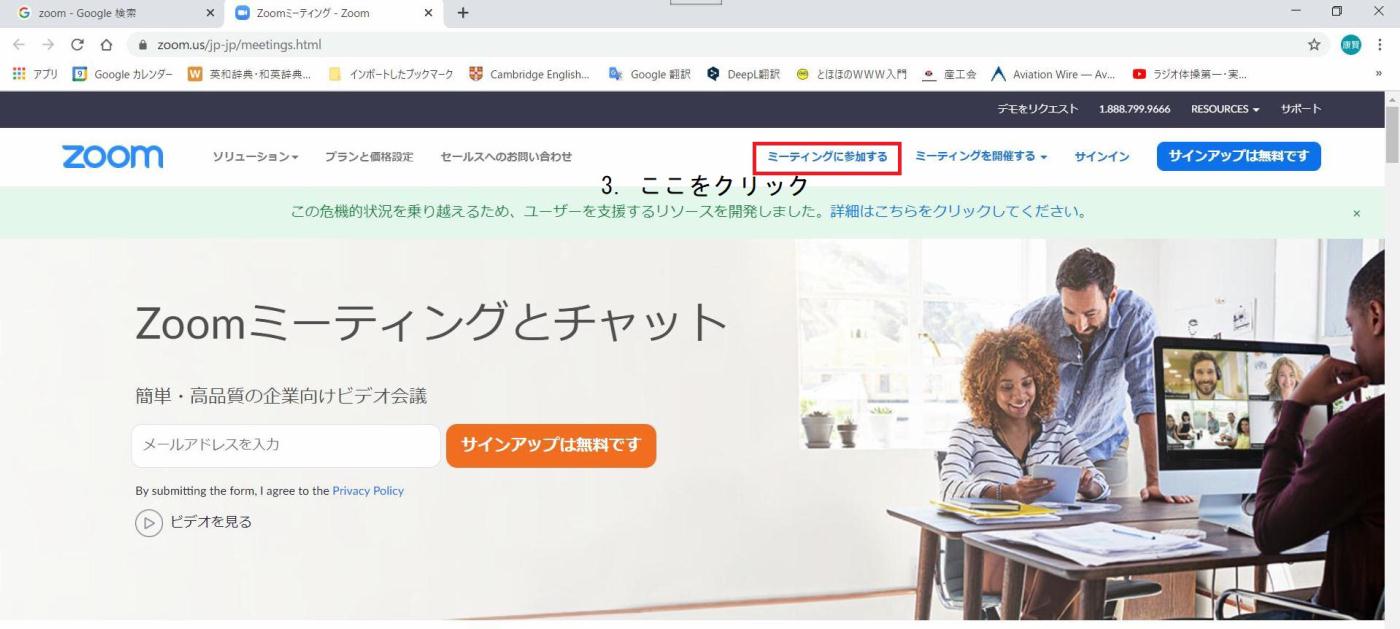
Task: Play video via ビデオを見る play icon
Action: pos(149,522)
